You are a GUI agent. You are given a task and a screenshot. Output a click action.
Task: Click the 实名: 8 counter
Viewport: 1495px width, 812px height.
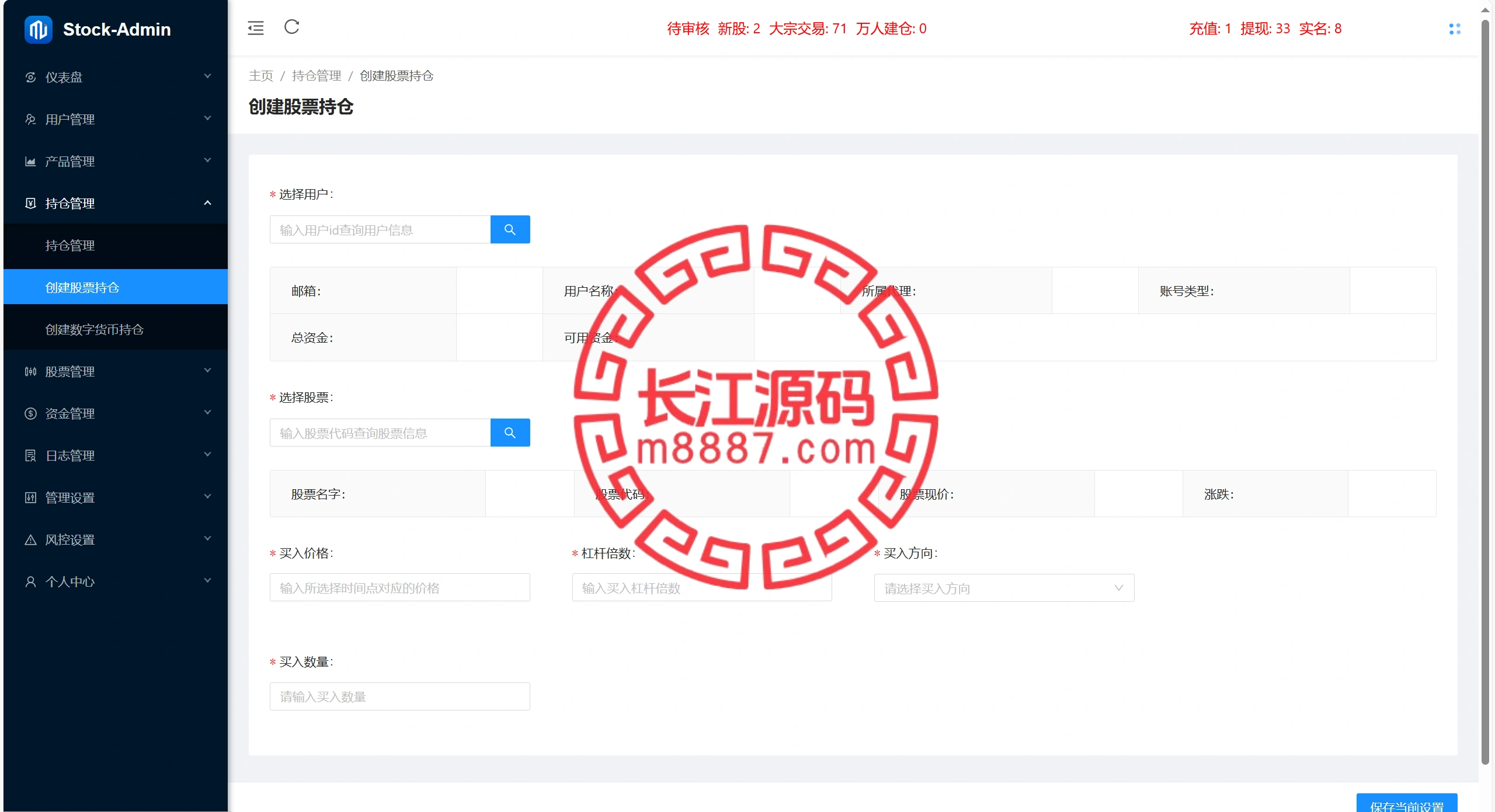point(1320,29)
